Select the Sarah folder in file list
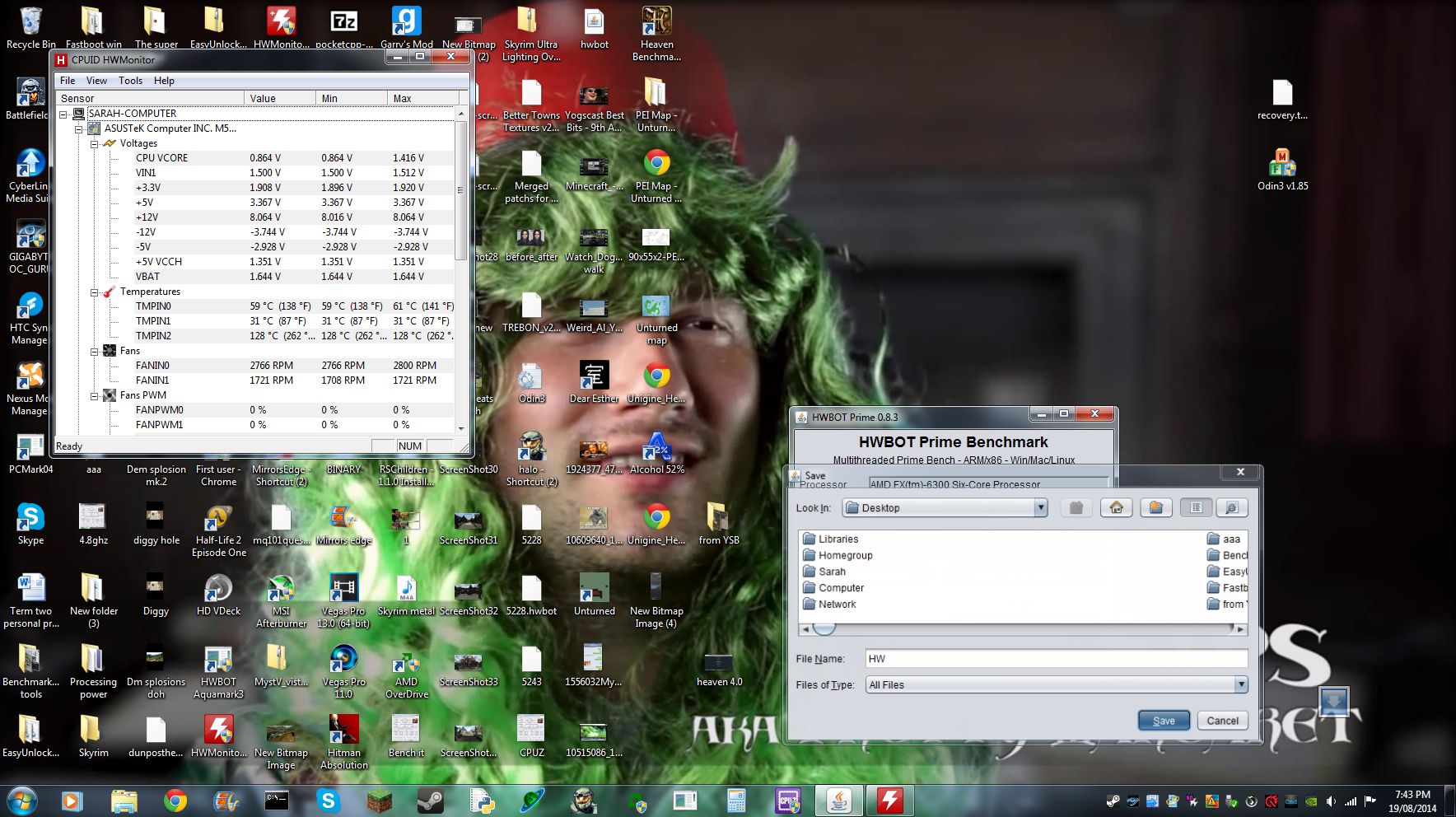 [824, 572]
